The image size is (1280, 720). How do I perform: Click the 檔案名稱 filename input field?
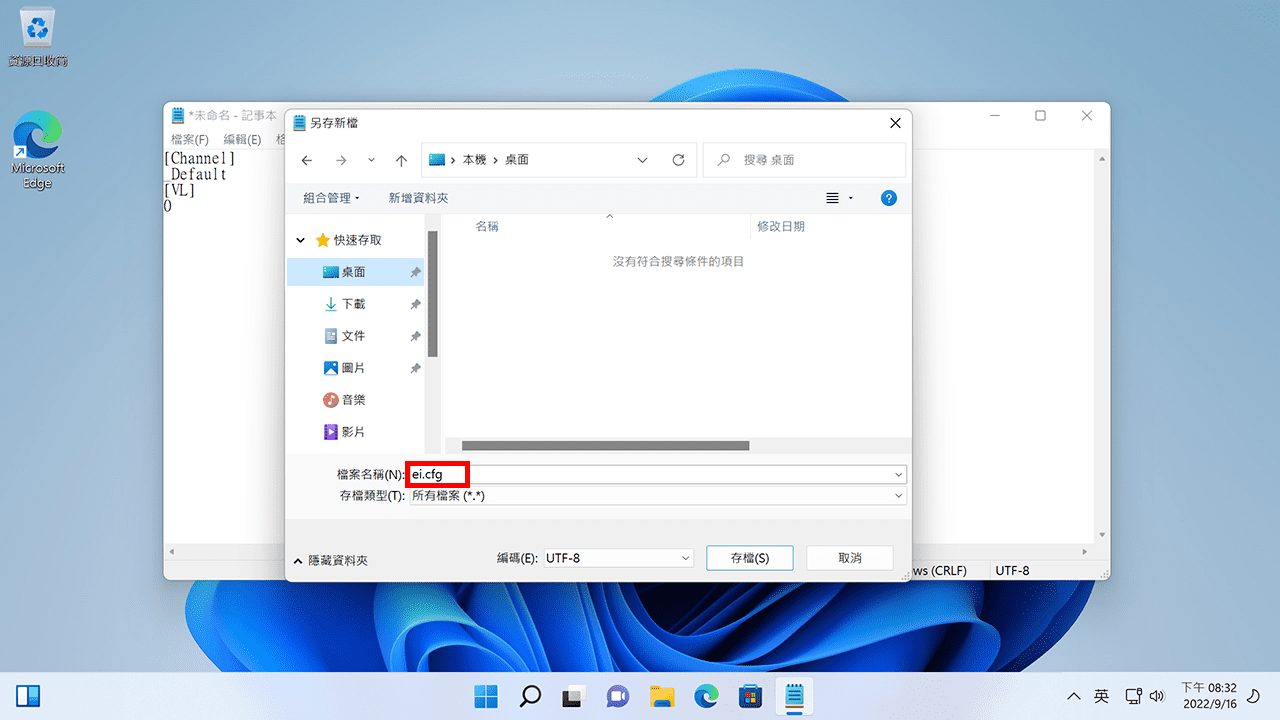pyautogui.click(x=650, y=474)
